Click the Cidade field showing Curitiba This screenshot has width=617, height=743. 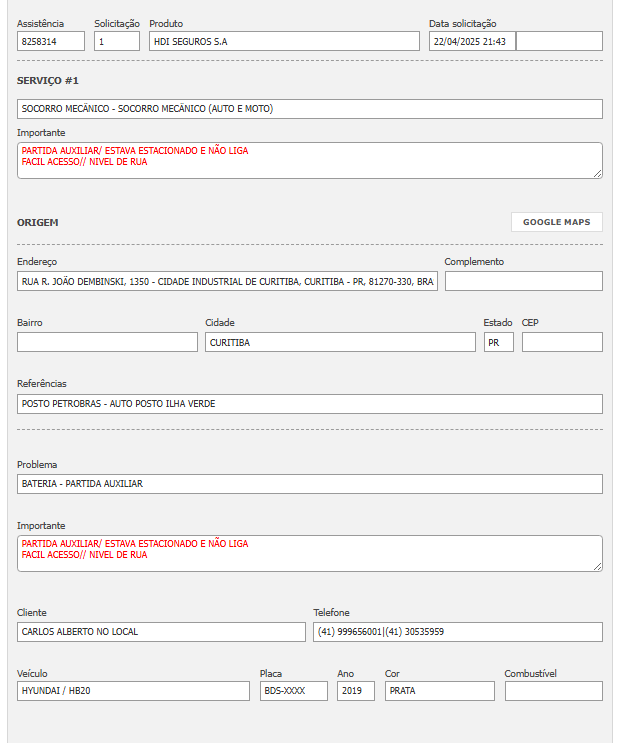coord(340,342)
